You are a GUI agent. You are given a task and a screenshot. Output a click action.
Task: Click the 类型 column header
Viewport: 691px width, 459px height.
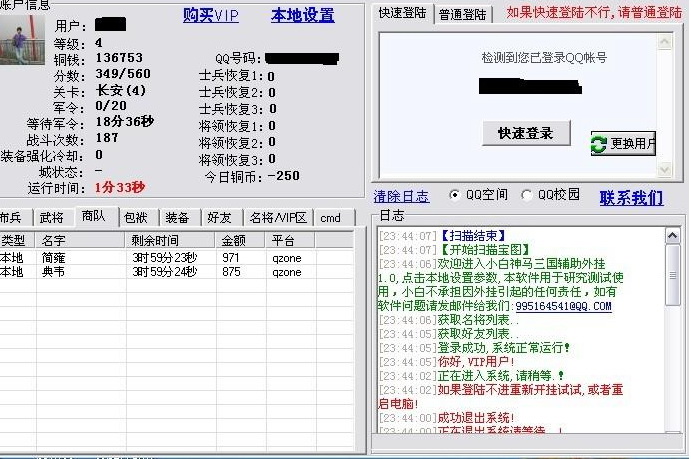point(17,241)
